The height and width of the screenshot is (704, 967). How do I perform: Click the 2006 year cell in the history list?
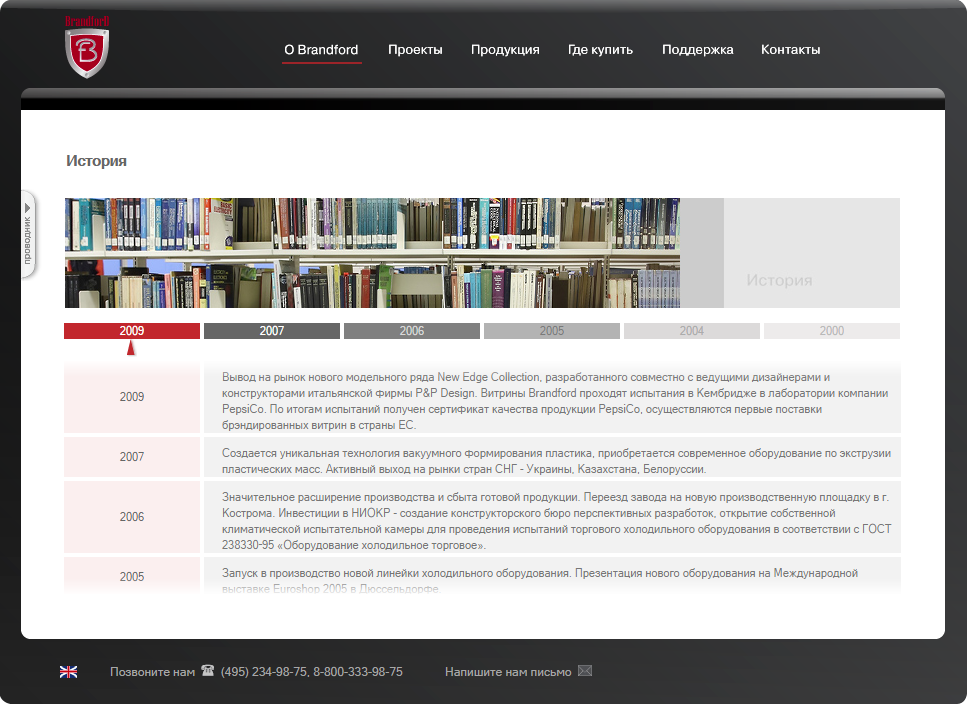click(132, 517)
